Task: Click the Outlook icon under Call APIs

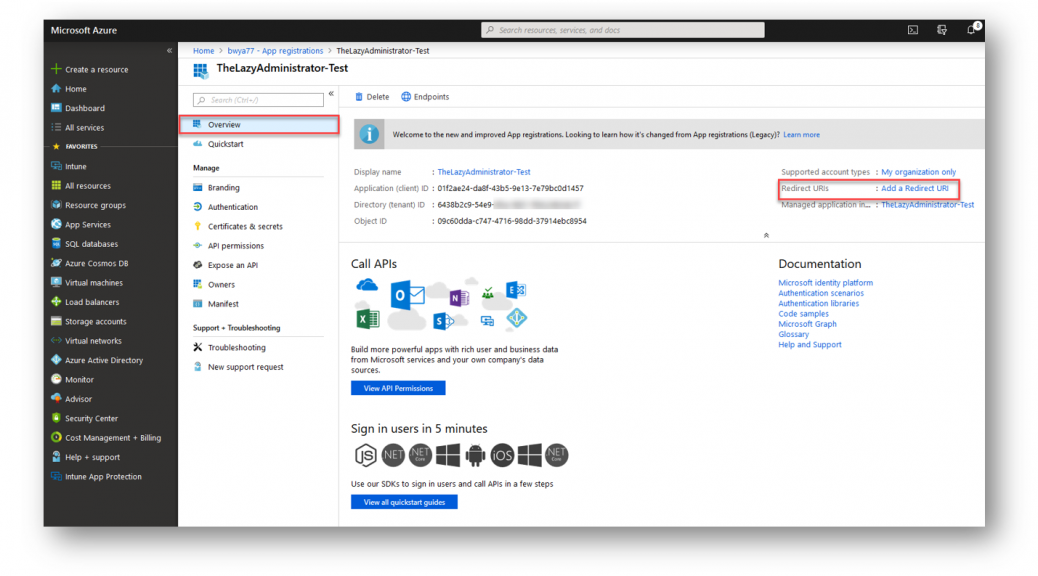Action: pos(406,295)
